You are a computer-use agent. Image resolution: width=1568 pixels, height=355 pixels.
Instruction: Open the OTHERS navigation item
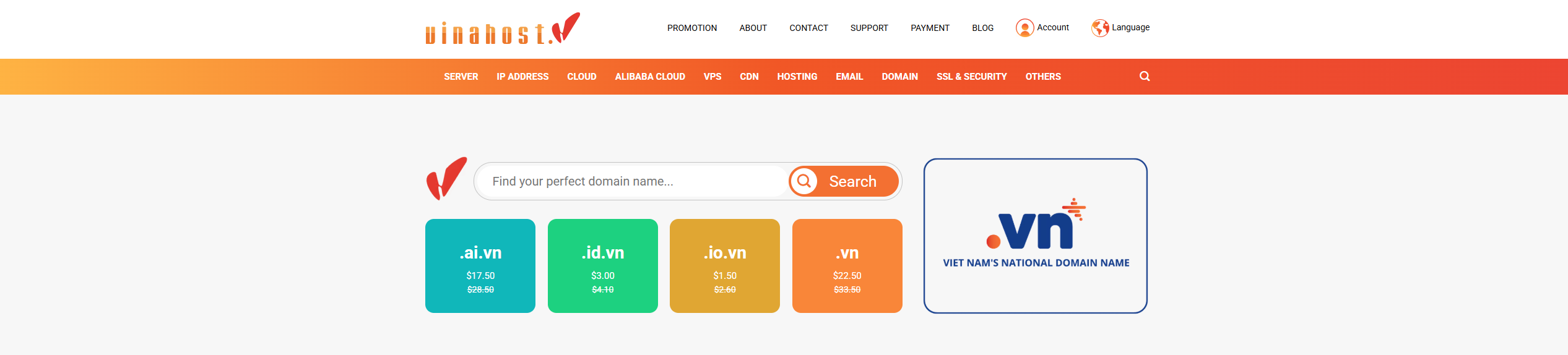tap(1043, 77)
